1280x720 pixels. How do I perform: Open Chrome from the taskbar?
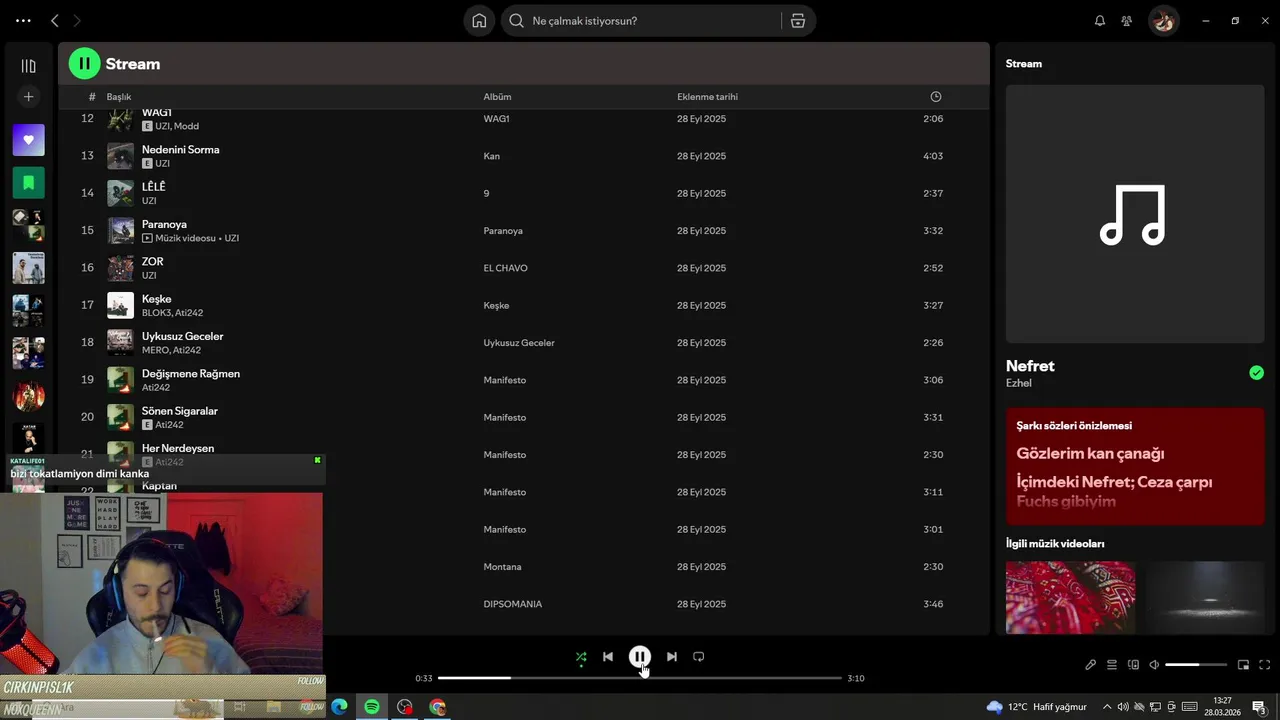click(437, 707)
